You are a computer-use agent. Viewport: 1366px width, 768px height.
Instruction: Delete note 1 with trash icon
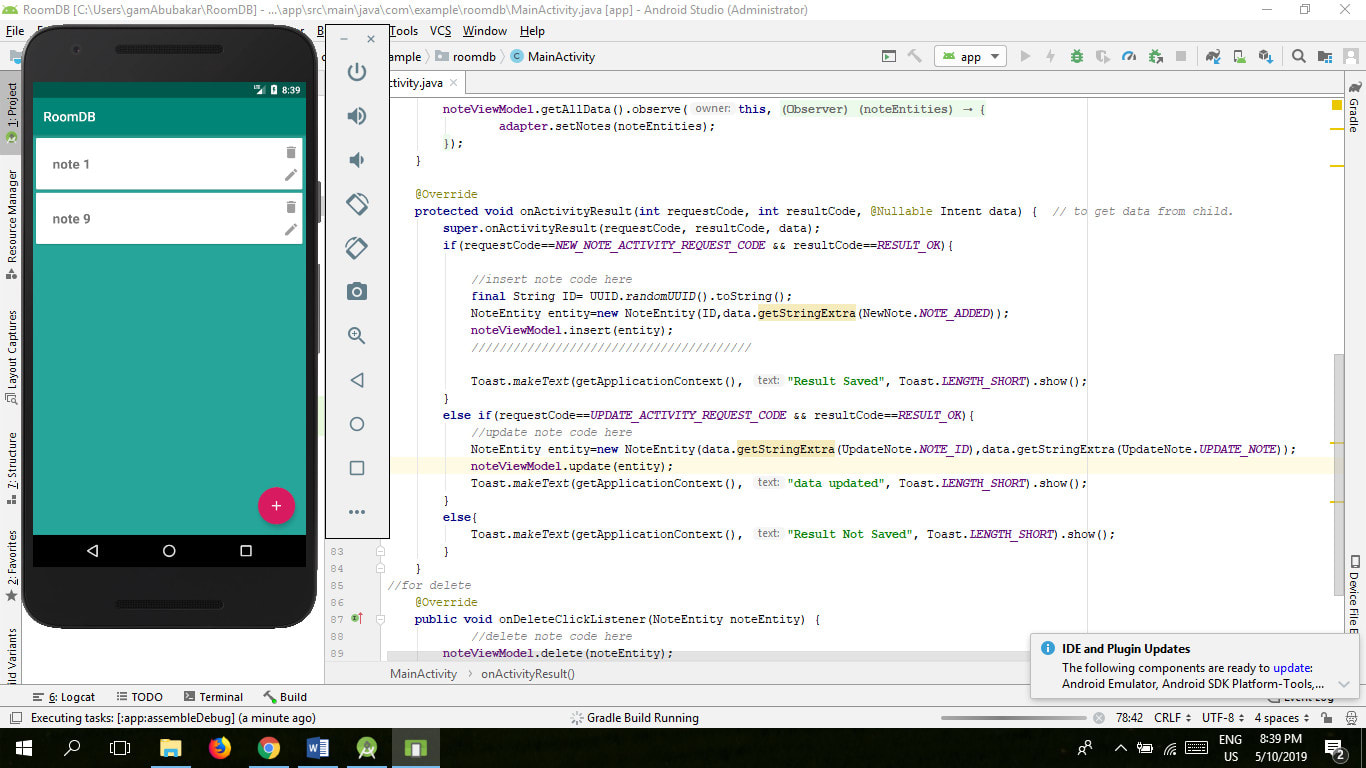(x=291, y=152)
